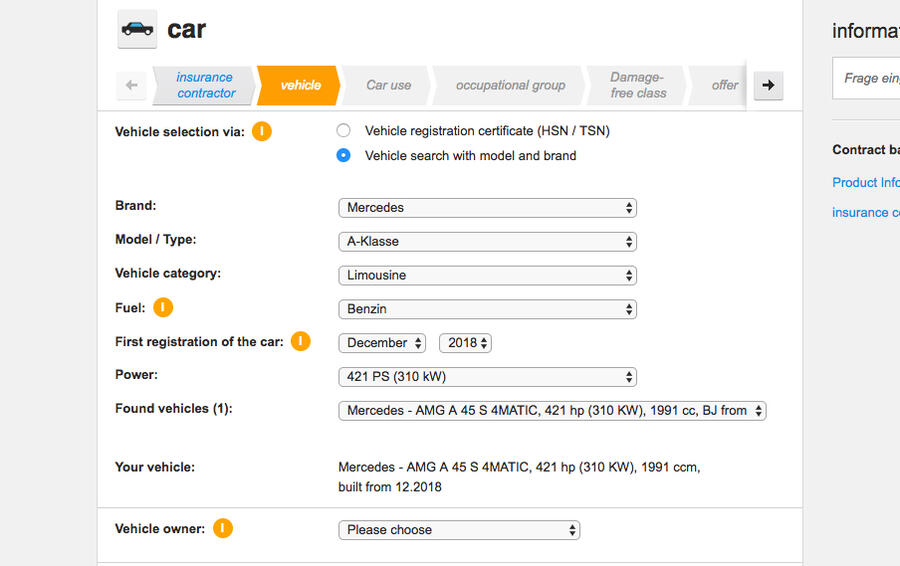900x566 pixels.
Task: Open Fuel dropdown showing Benzin
Action: click(487, 309)
